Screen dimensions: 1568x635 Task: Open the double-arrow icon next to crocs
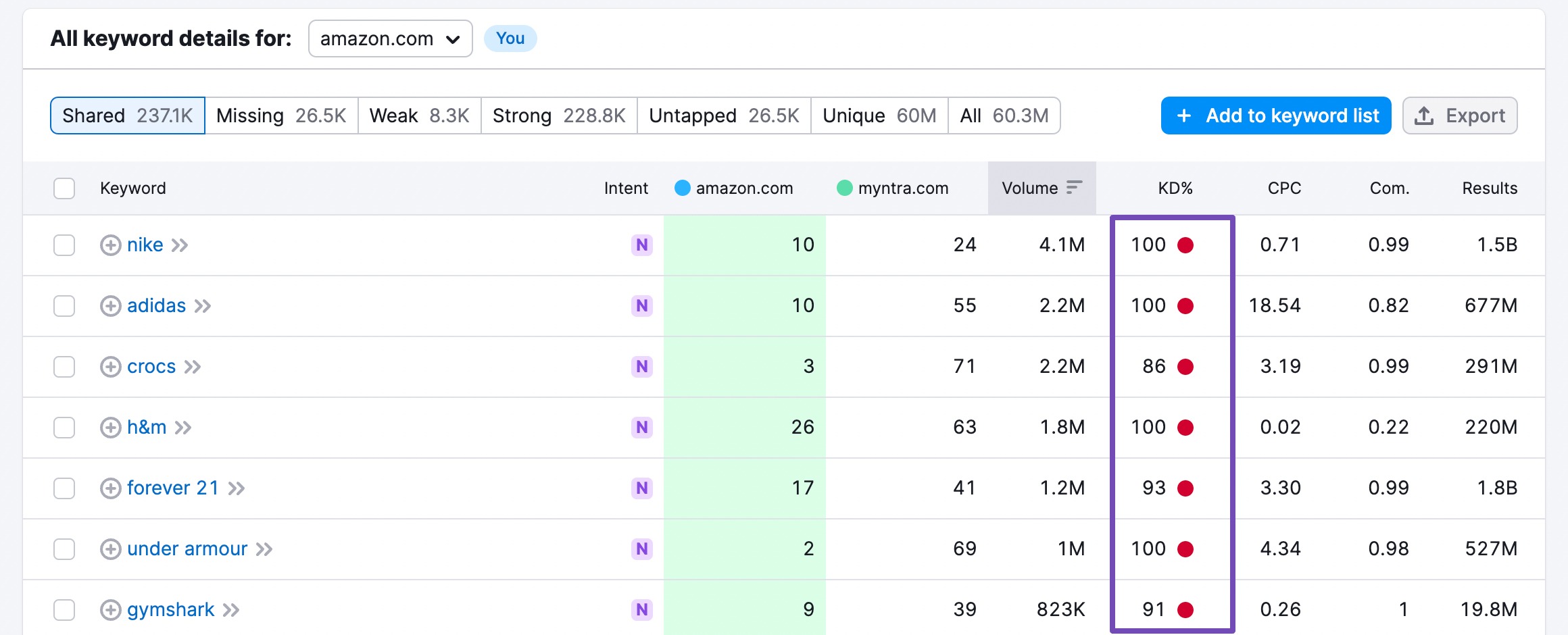click(x=193, y=367)
